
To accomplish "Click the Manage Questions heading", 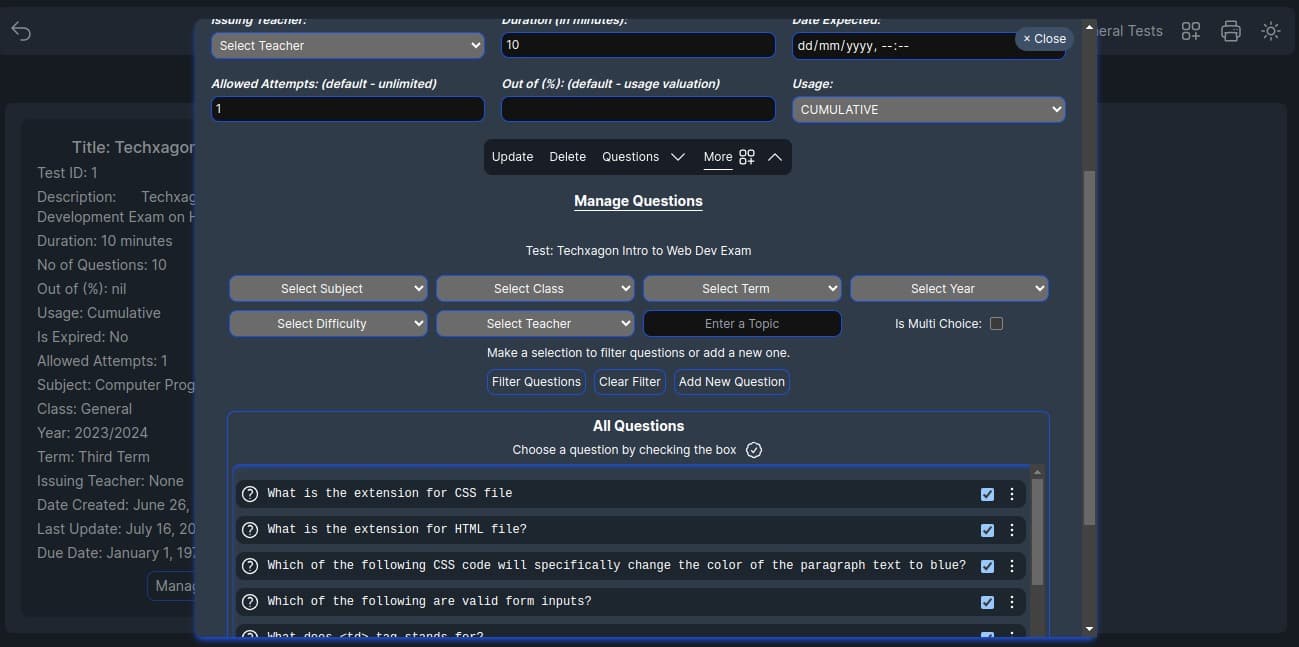I will [x=638, y=201].
